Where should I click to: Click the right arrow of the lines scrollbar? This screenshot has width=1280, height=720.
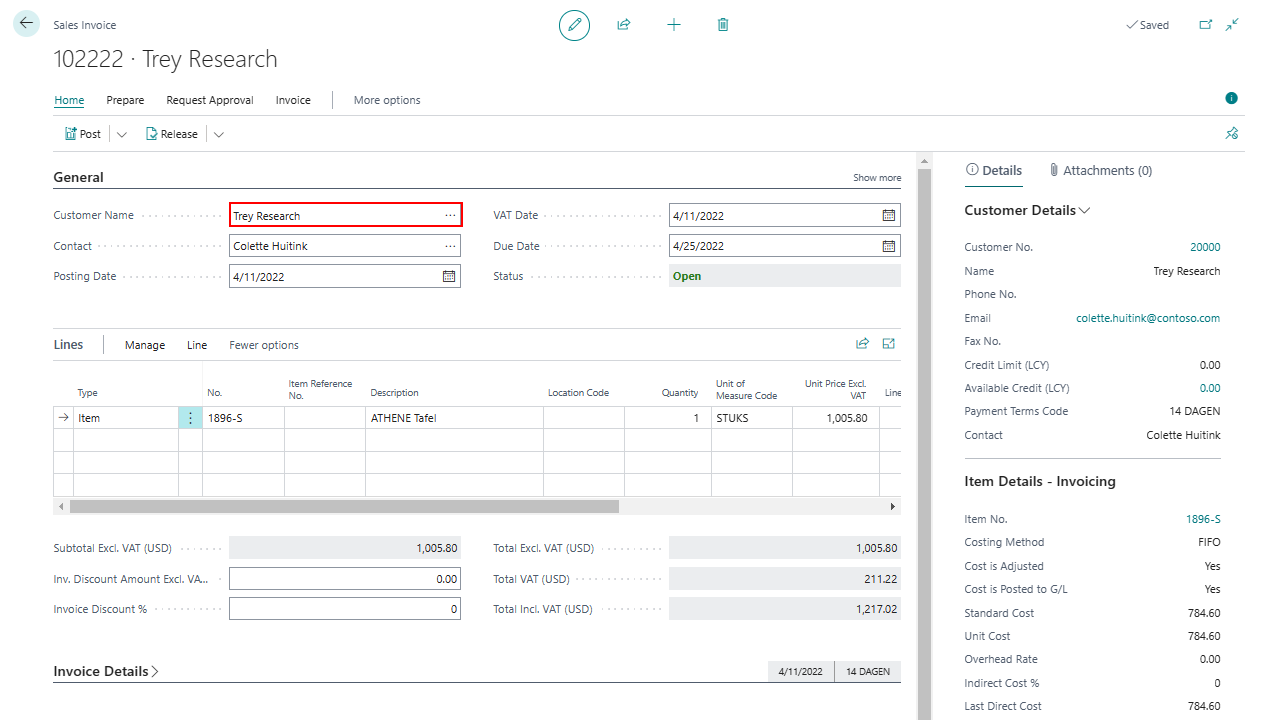(893, 507)
